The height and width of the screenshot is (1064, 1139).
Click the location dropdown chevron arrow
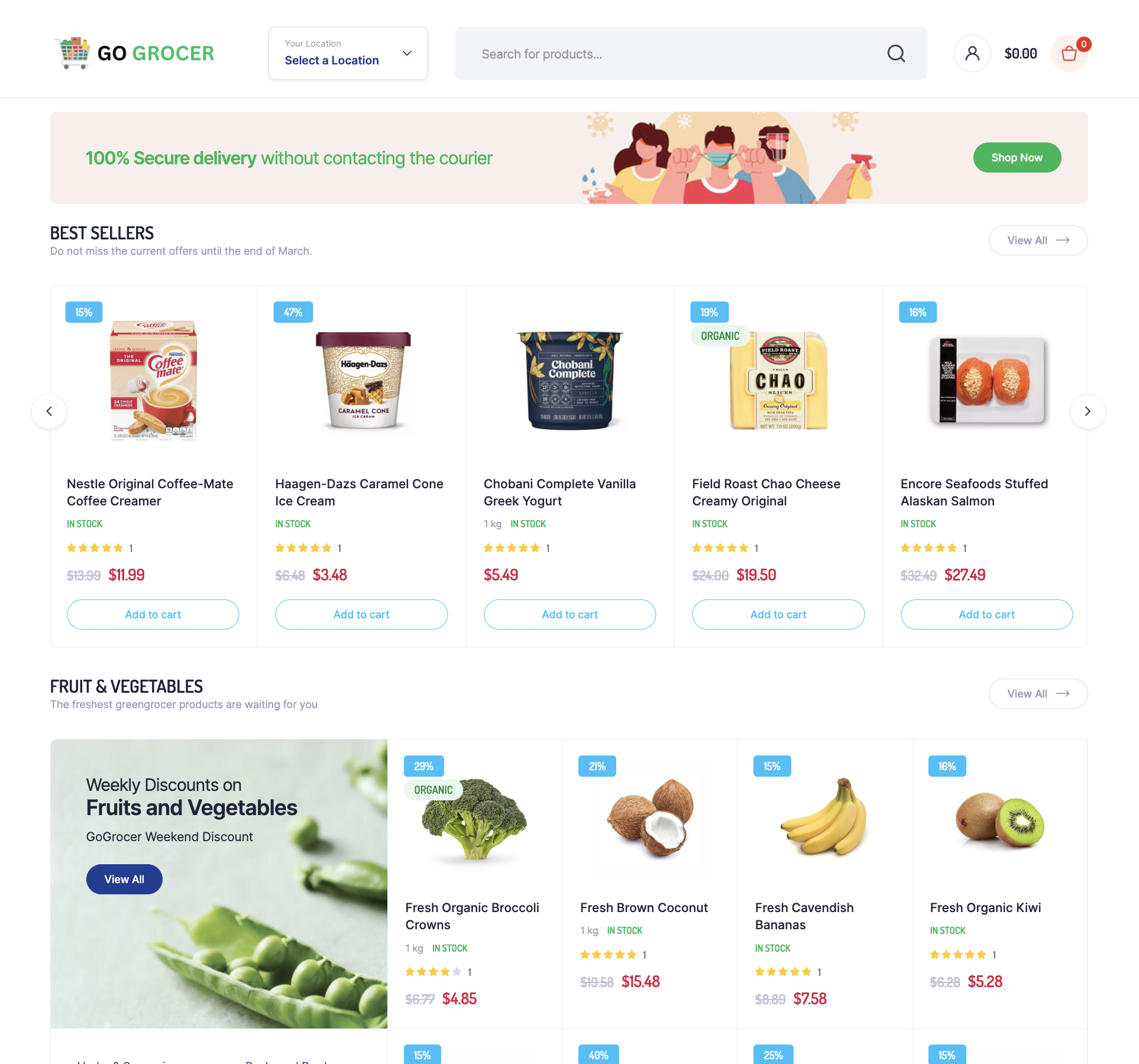[x=407, y=53]
